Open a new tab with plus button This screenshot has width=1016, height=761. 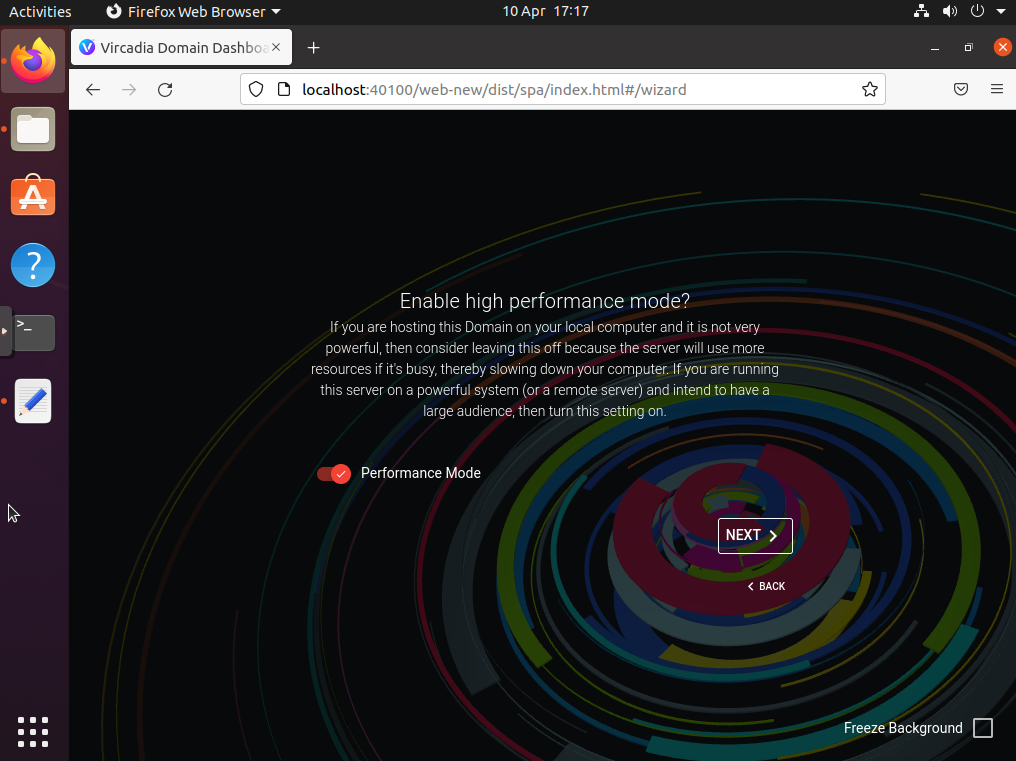point(314,48)
